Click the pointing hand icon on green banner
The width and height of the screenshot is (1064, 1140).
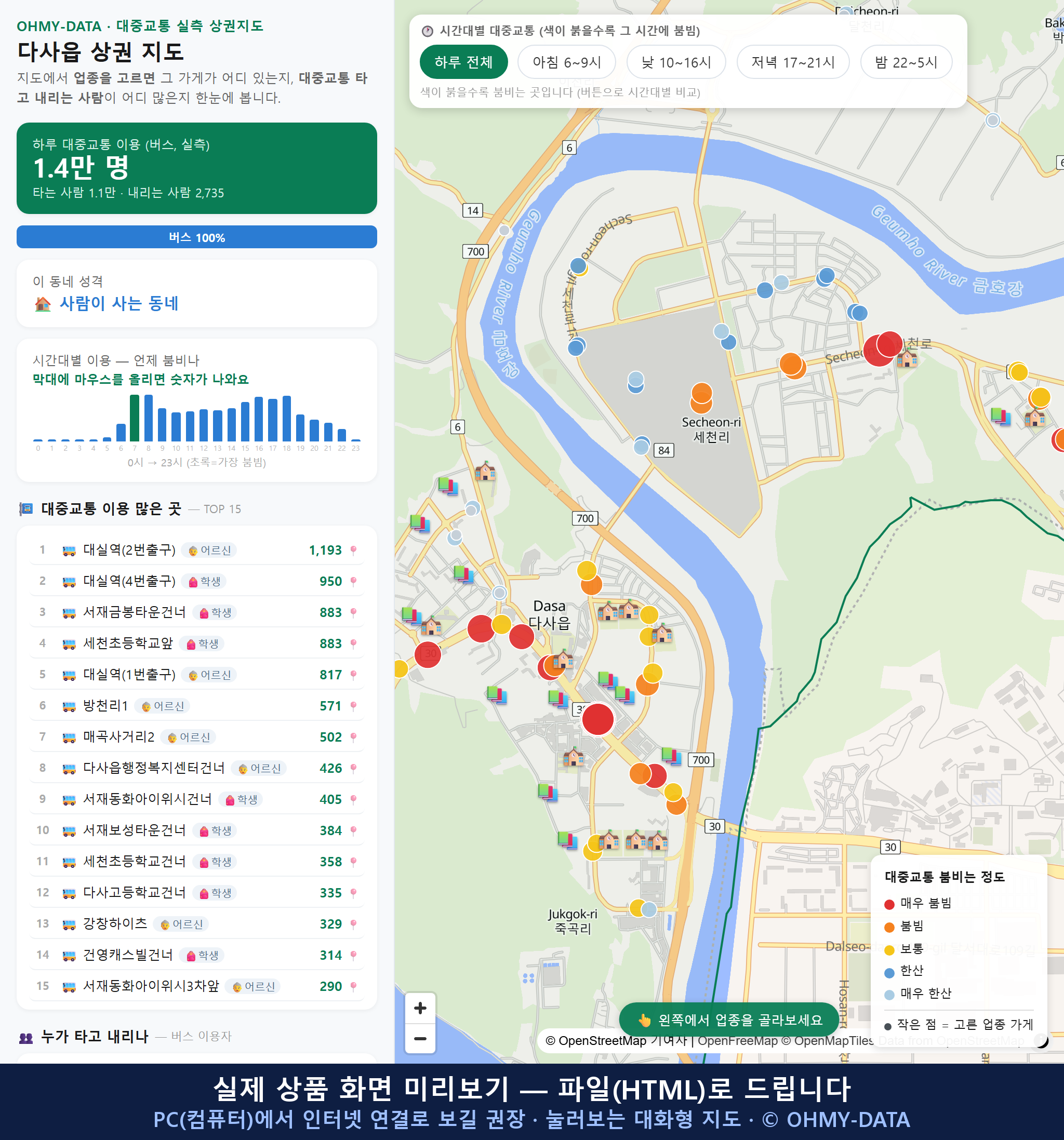point(645,1020)
